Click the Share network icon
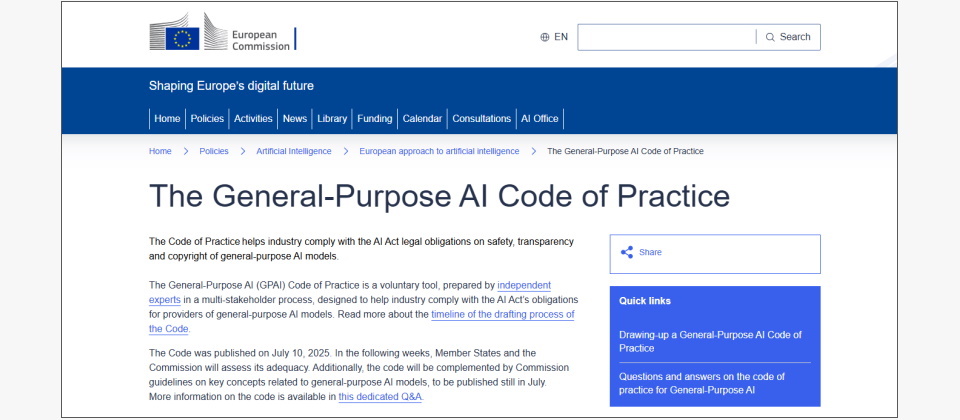Screen dimensions: 960x420 (x=627, y=252)
